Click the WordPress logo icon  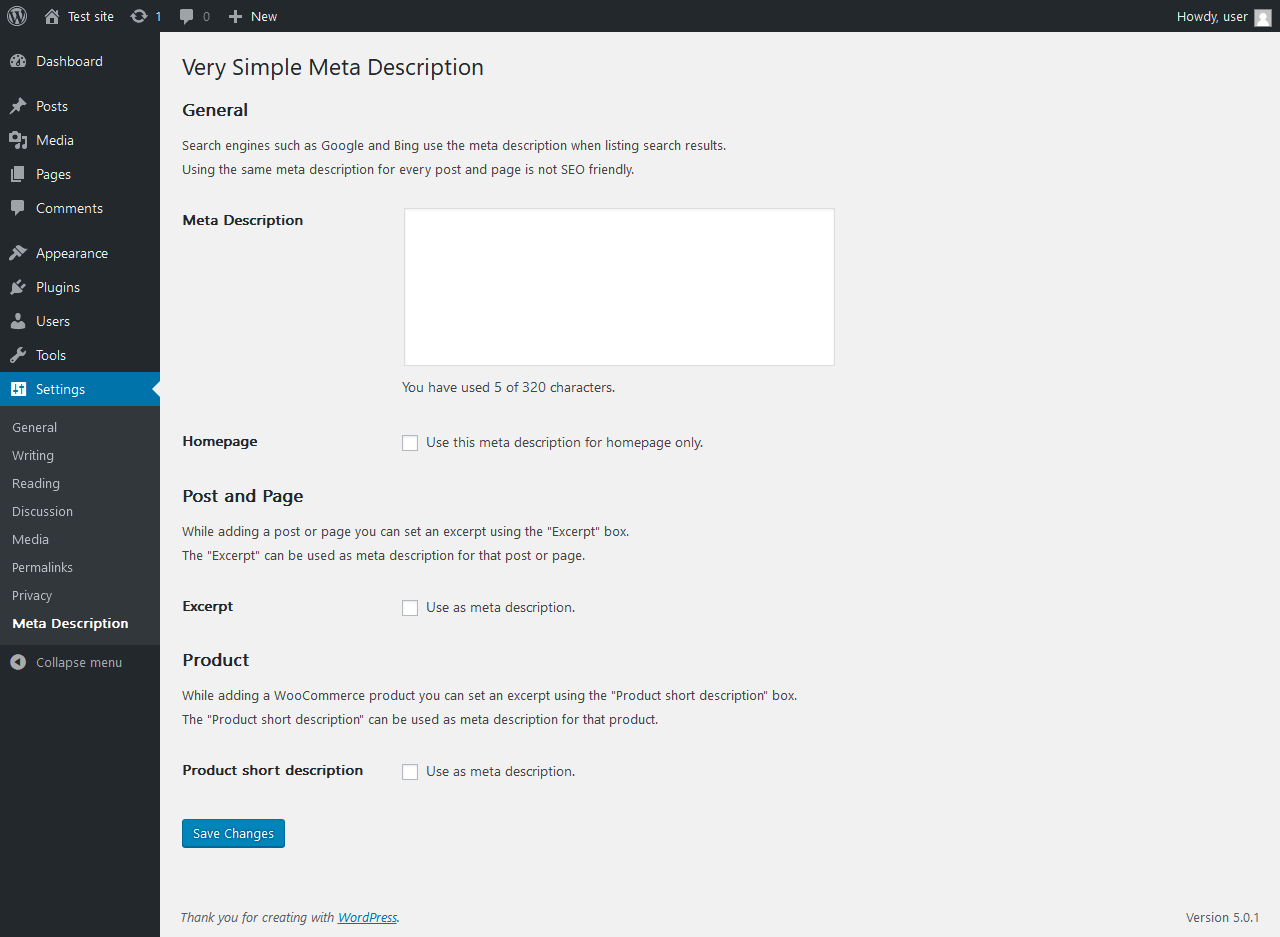click(x=17, y=16)
